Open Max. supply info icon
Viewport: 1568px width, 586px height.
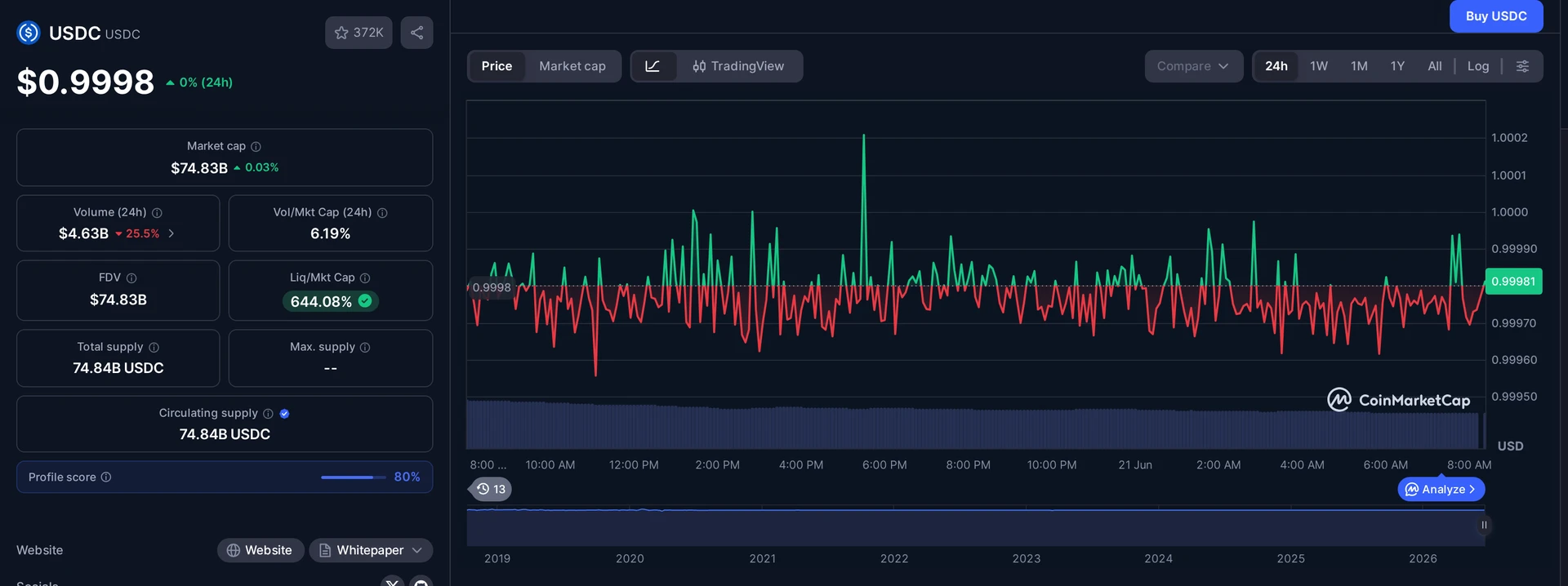click(x=365, y=347)
